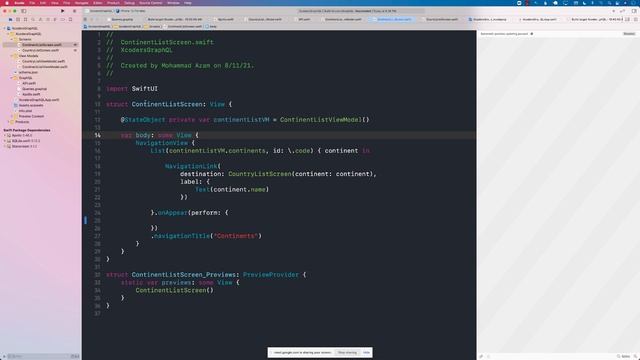Open the Symbol navigator icon
The height and width of the screenshot is (360, 640).
25,19
